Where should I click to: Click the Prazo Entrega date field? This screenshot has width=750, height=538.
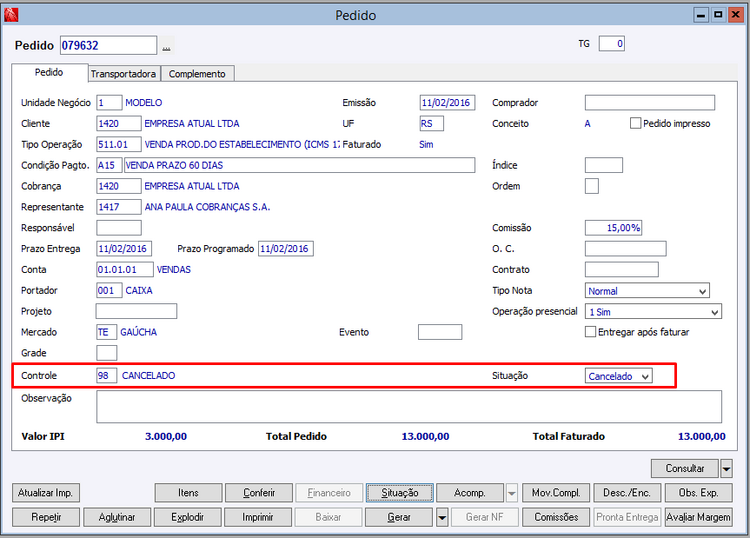tap(124, 249)
